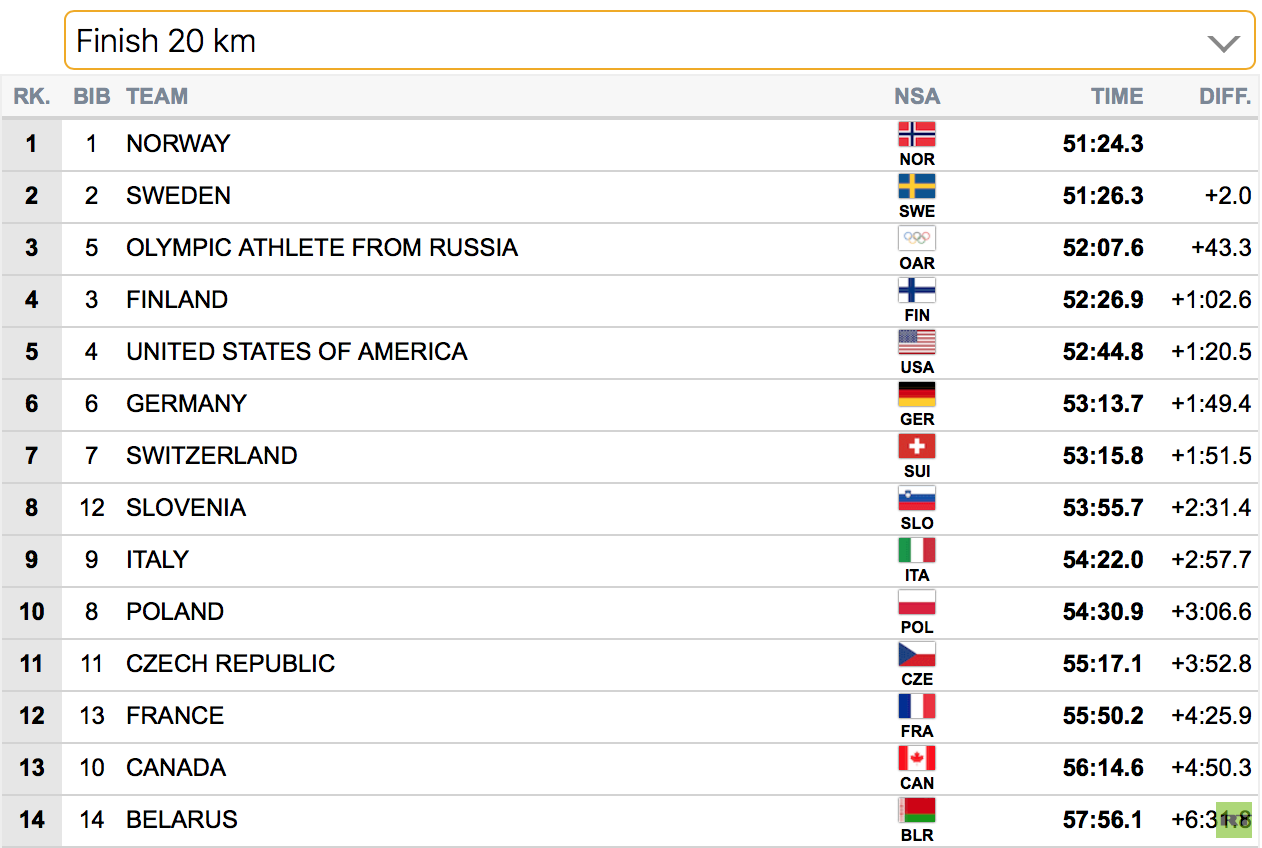The width and height of the screenshot is (1262, 848).
Task: Select the CZECH REPUBLIC team name
Action: tap(231, 663)
